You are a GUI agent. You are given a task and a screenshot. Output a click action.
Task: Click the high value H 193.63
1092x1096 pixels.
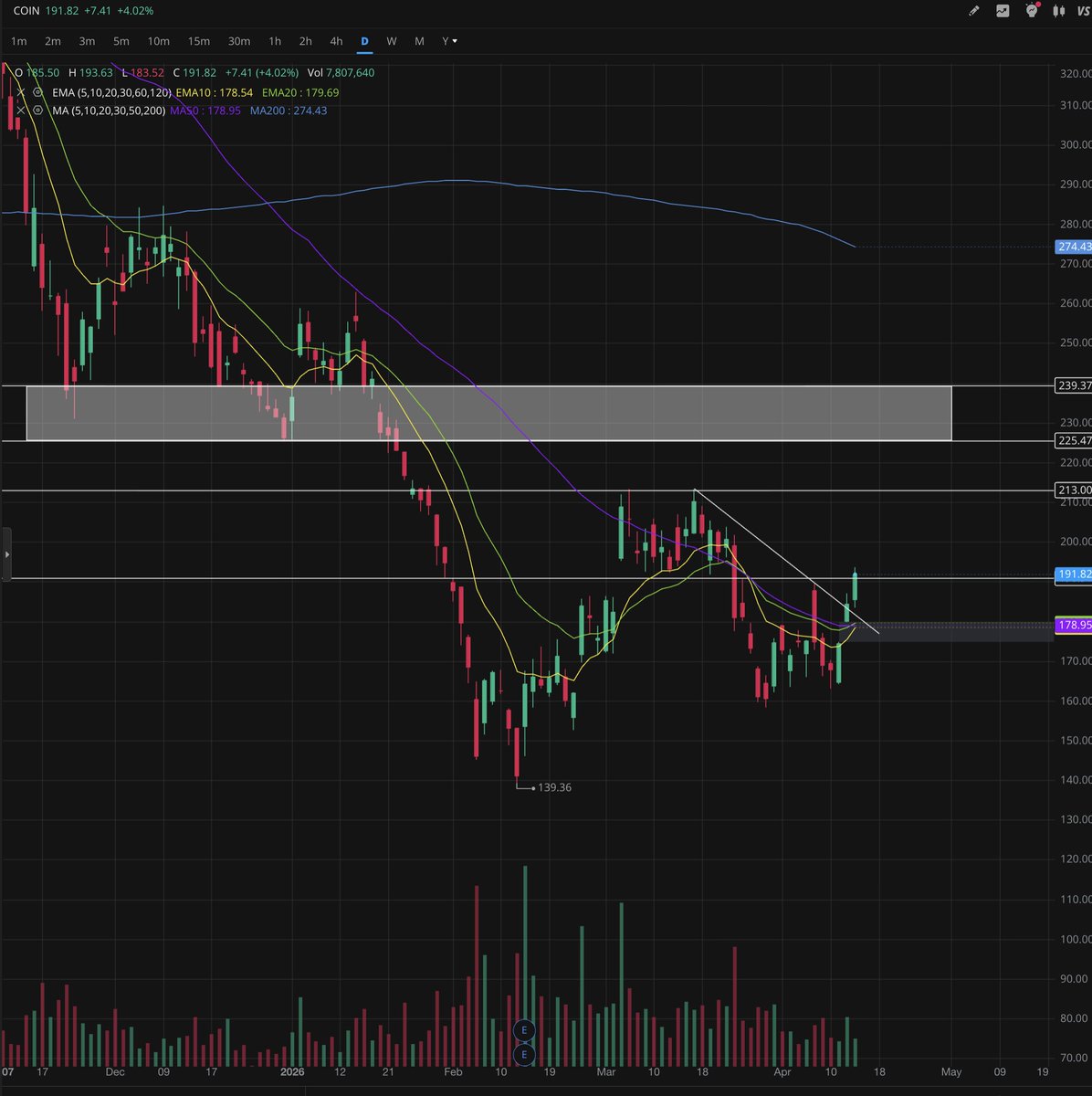[90, 72]
